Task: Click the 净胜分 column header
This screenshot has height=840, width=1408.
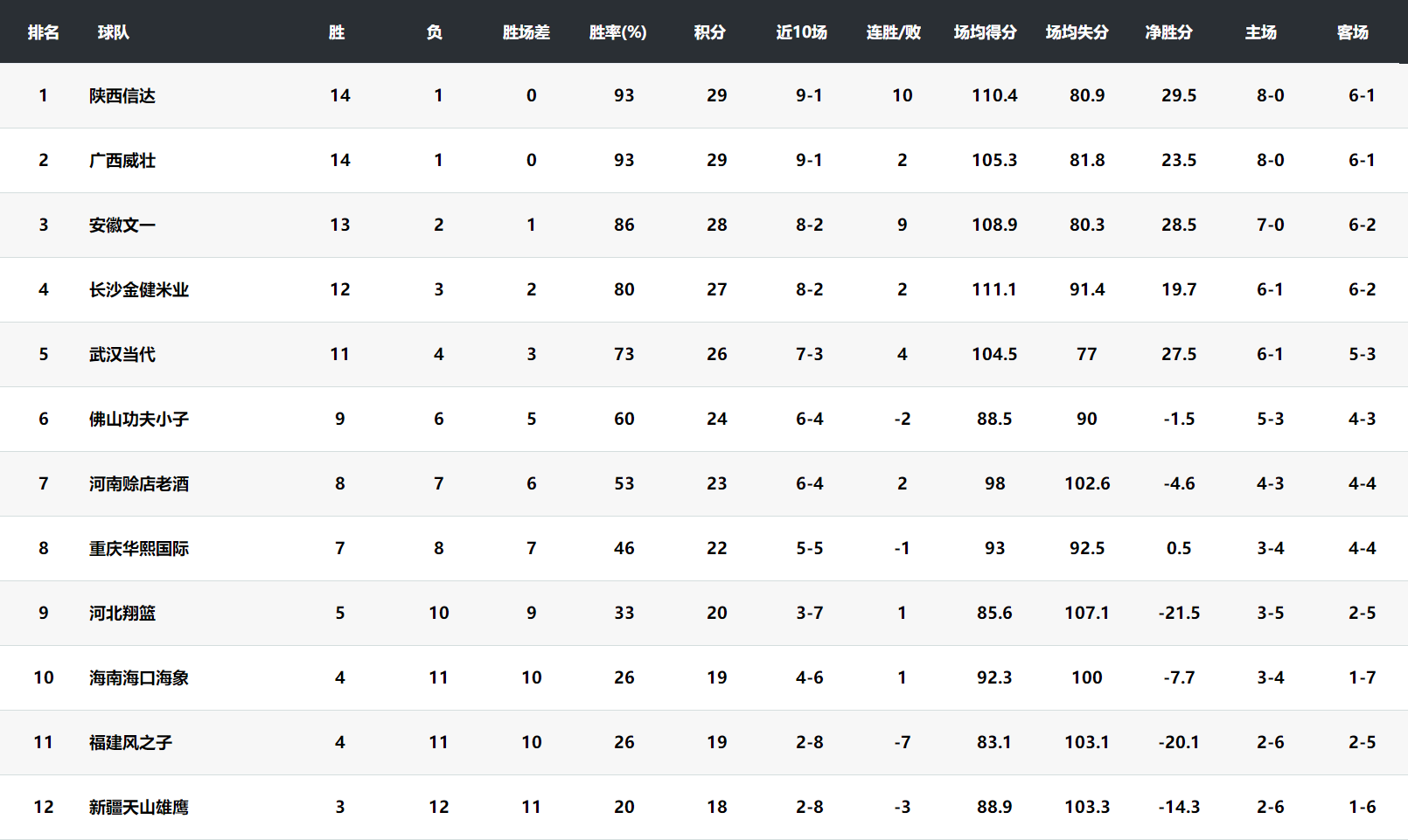Action: [1168, 32]
